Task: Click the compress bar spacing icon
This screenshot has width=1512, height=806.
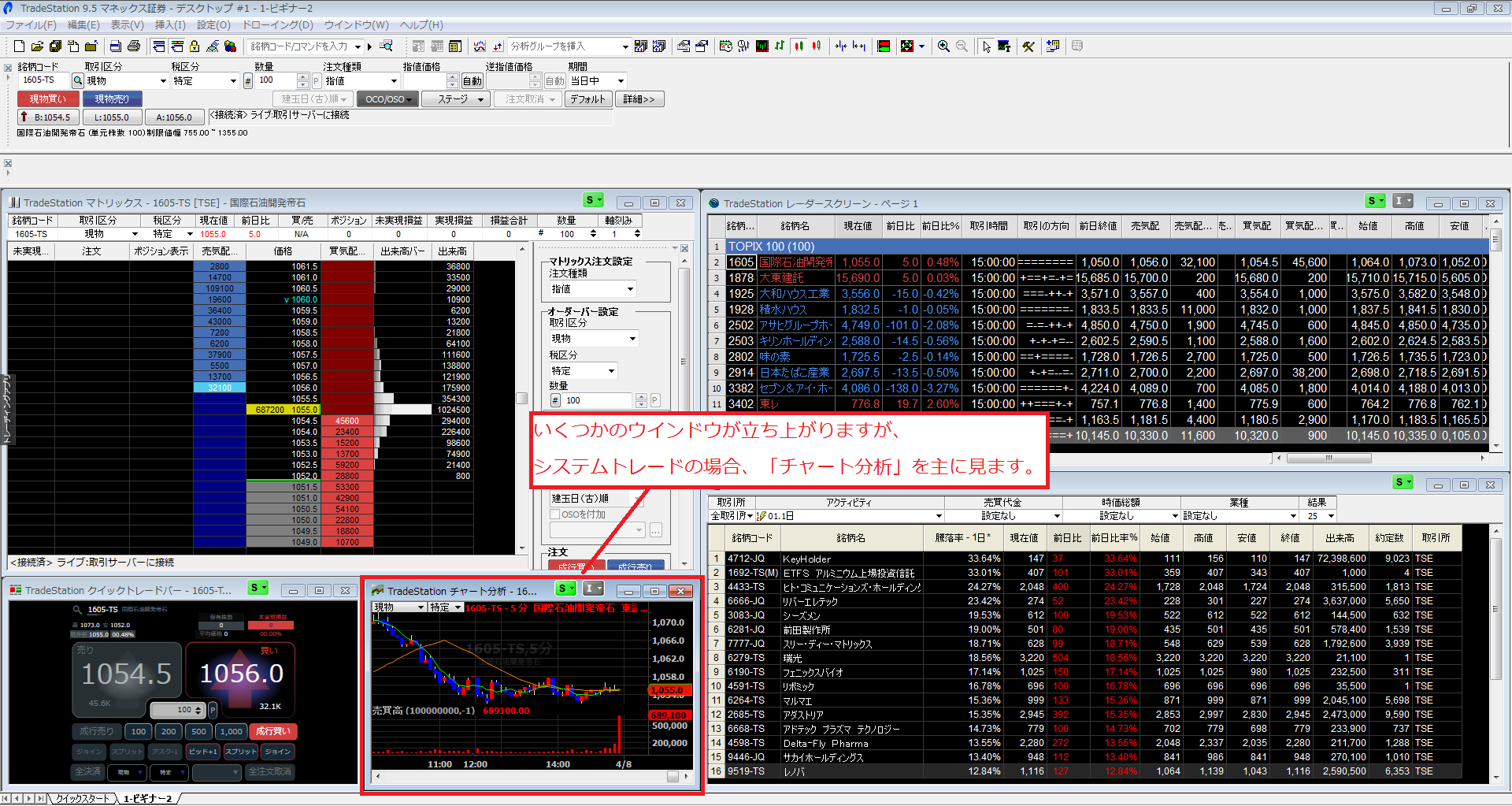Action: coord(841,46)
